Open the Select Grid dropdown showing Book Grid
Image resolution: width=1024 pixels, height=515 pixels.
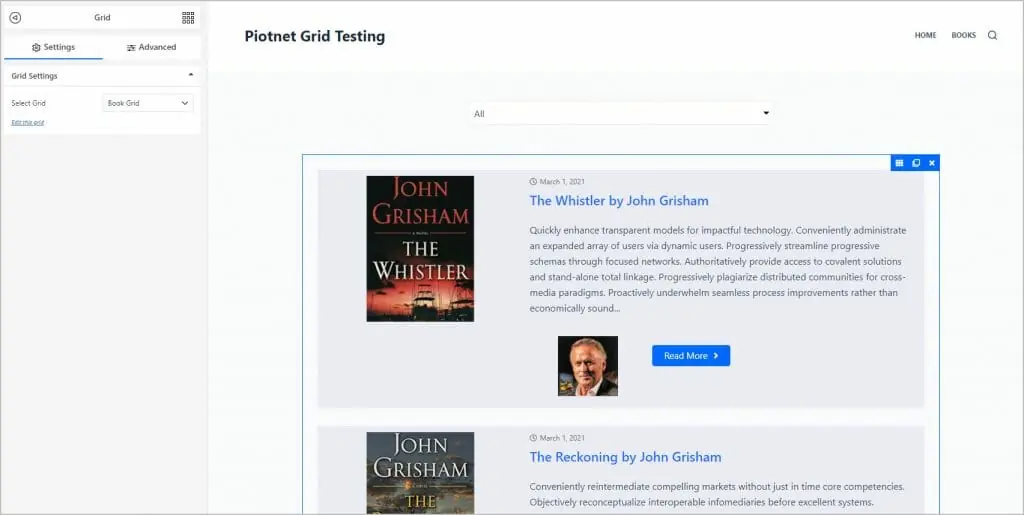pyautogui.click(x=148, y=103)
